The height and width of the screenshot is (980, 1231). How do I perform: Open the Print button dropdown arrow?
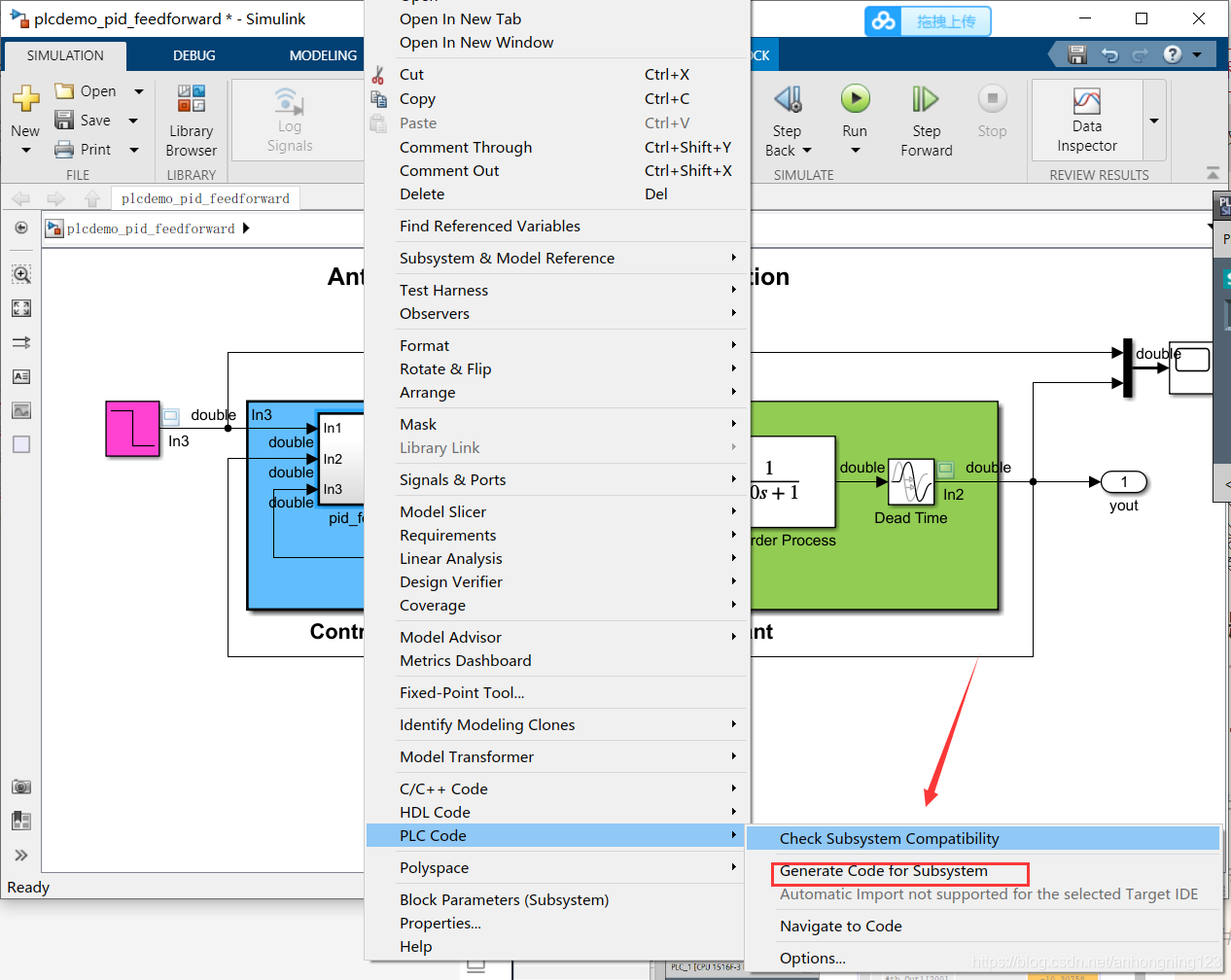click(x=134, y=150)
